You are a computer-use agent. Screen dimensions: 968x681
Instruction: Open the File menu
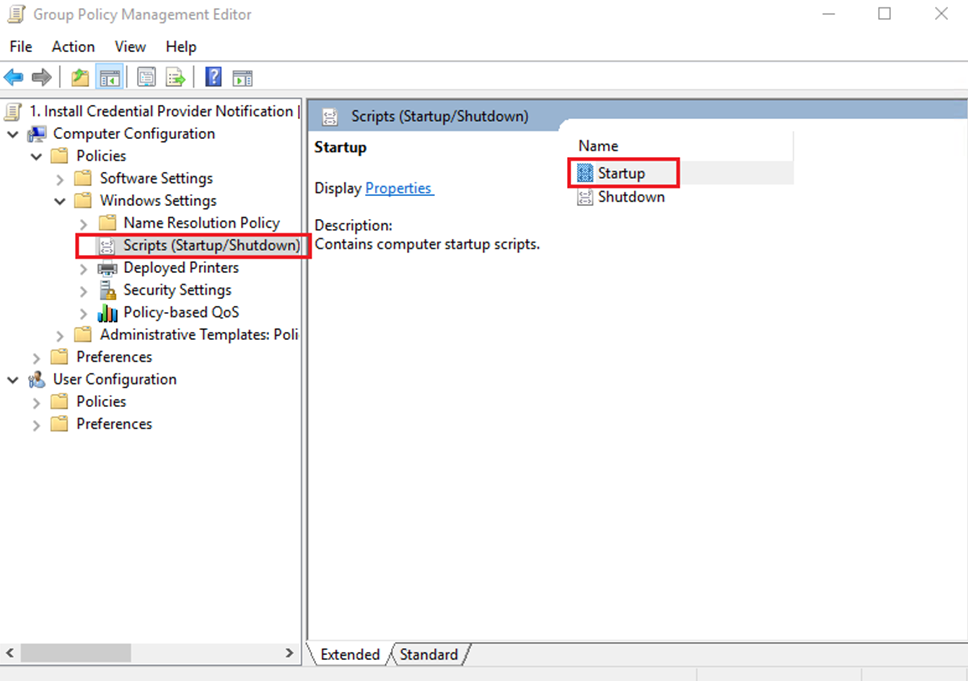point(21,47)
